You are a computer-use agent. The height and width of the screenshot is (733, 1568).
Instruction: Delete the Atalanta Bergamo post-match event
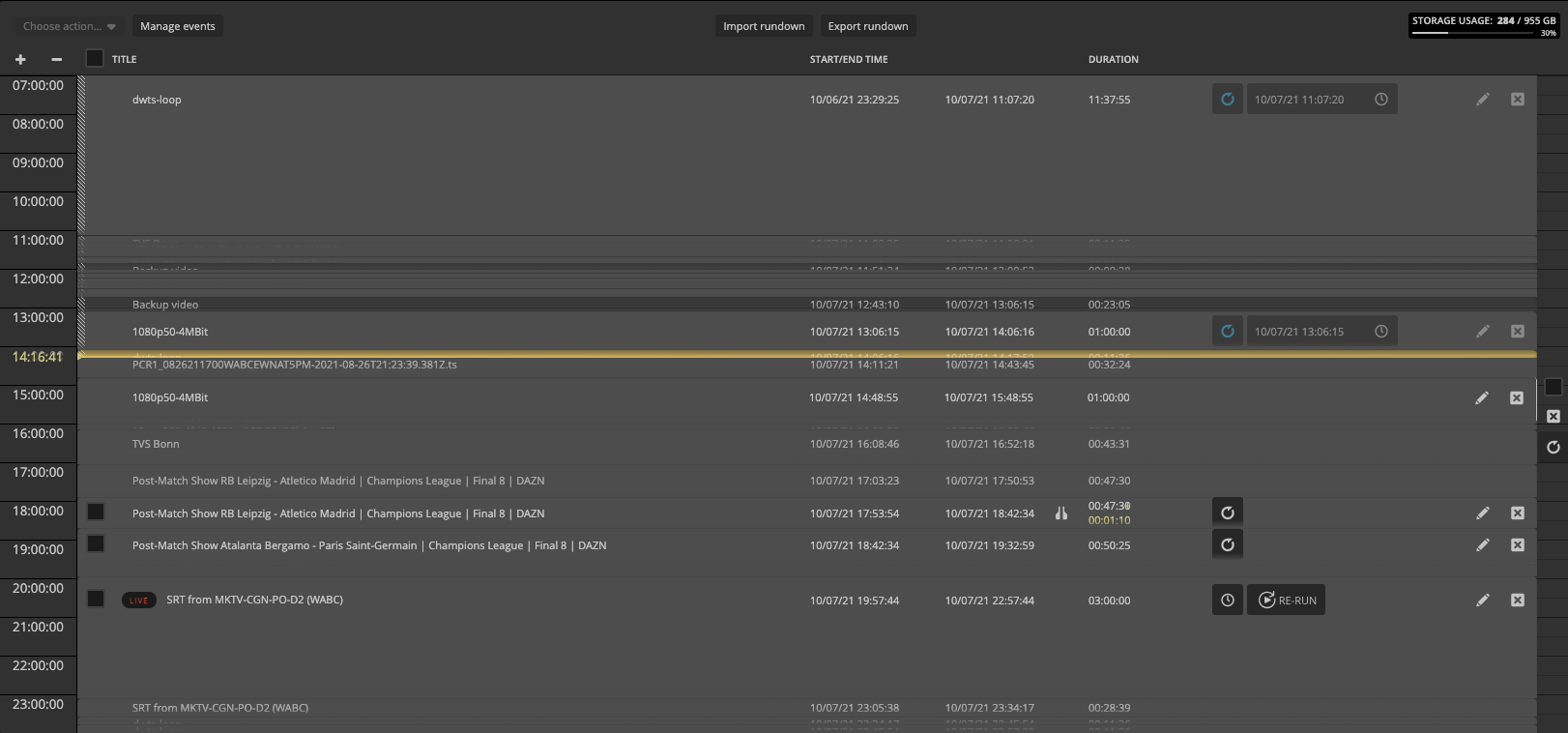pyautogui.click(x=1517, y=545)
